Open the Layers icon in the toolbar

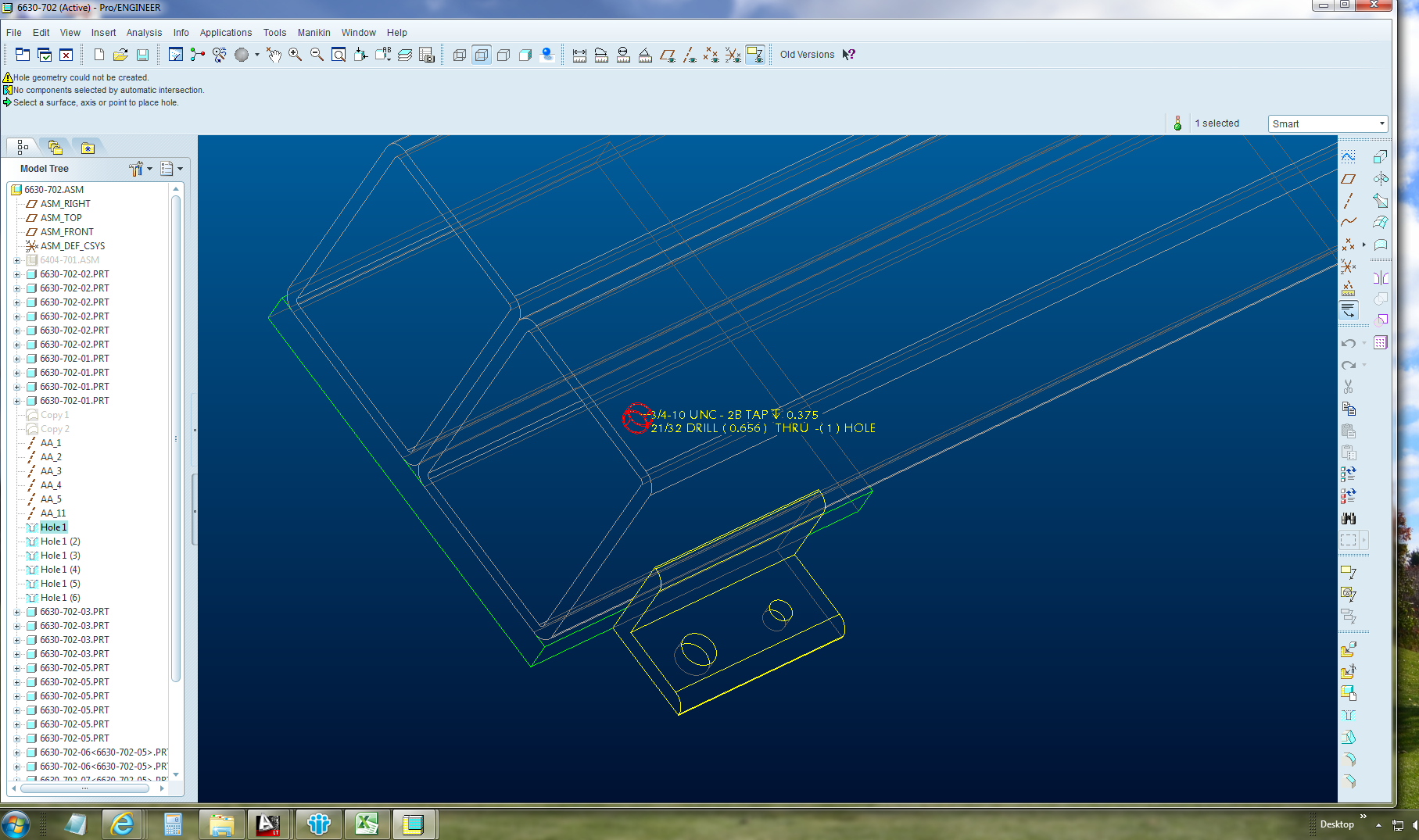click(404, 55)
